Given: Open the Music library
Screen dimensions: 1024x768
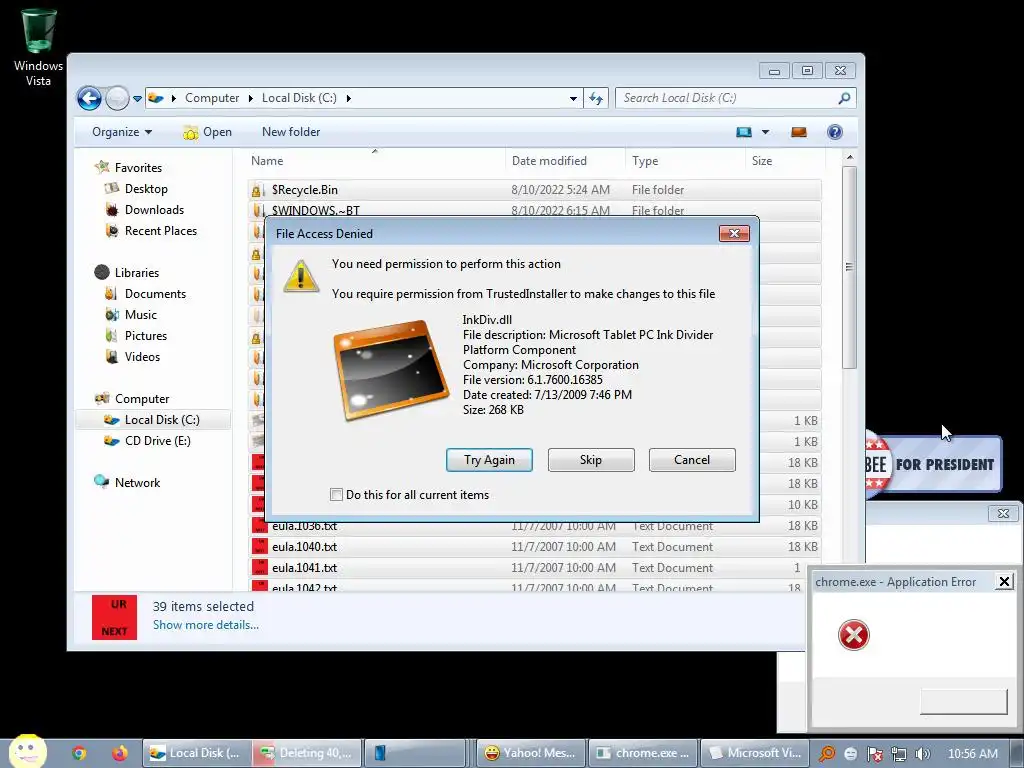Looking at the screenshot, I should pyautogui.click(x=140, y=315).
